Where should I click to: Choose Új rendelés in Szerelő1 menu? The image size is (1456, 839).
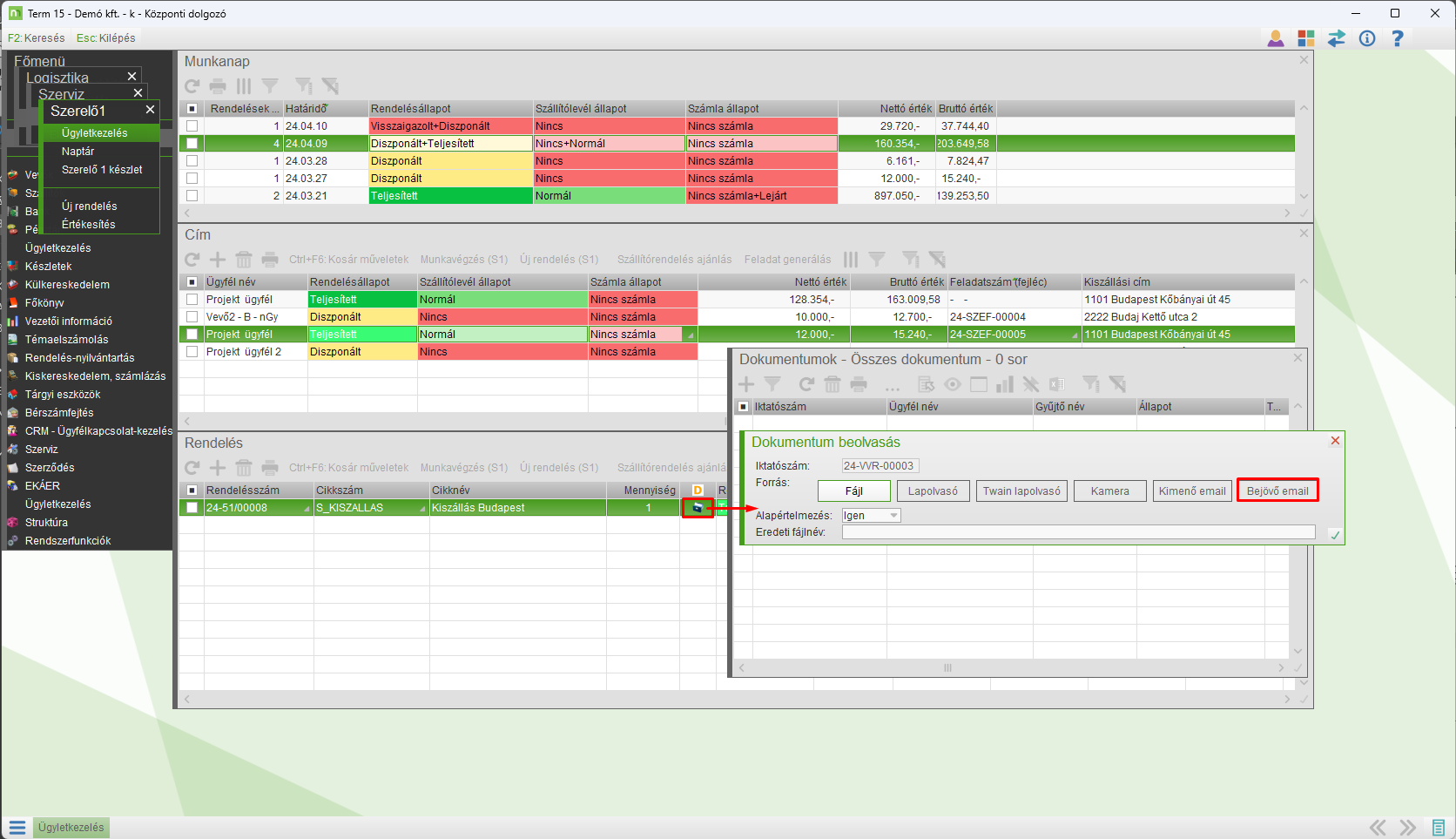point(89,206)
